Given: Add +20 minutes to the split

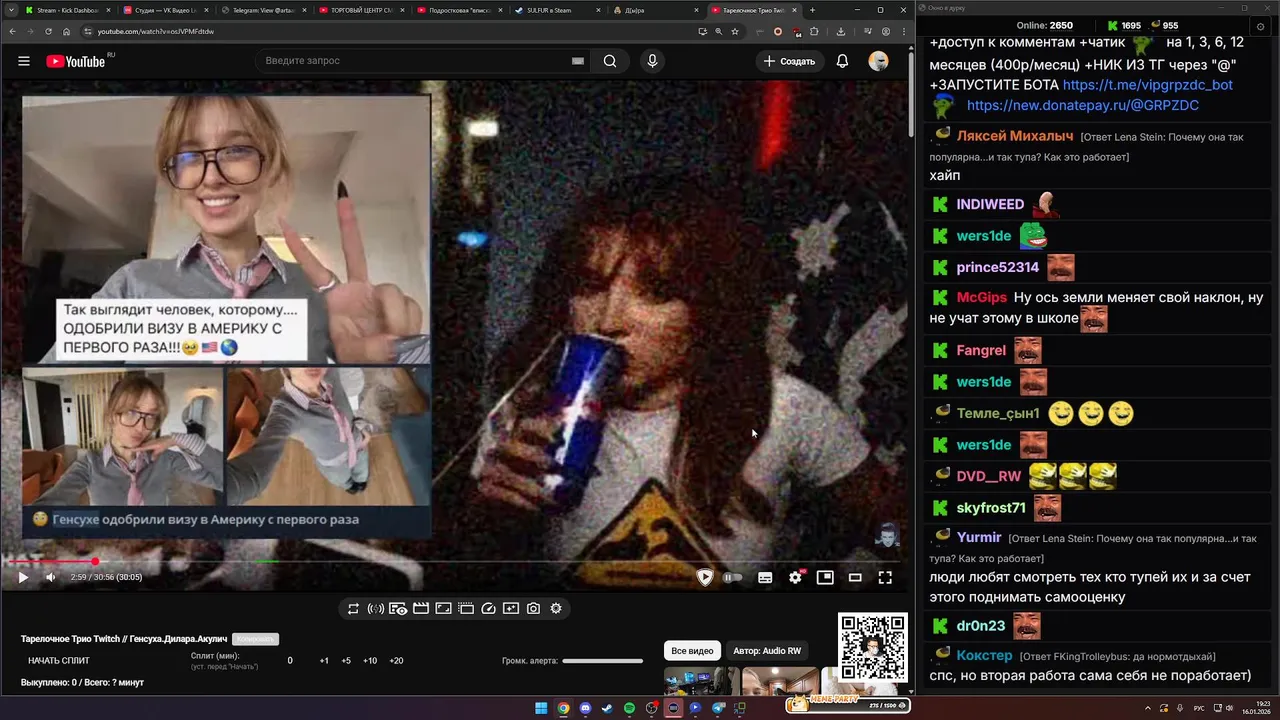Looking at the screenshot, I should [x=396, y=661].
